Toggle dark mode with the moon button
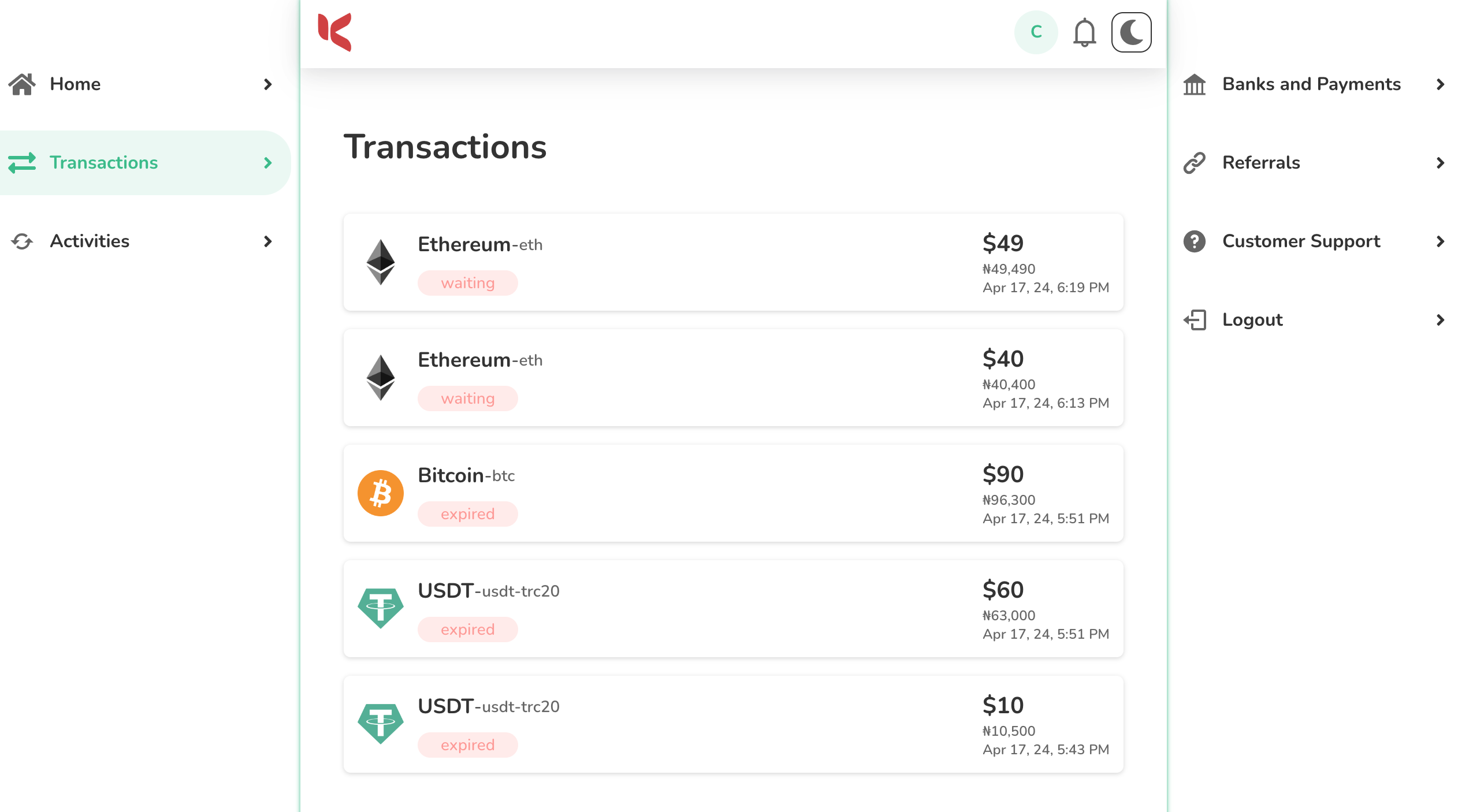This screenshot has height=812, width=1473. 1131,32
